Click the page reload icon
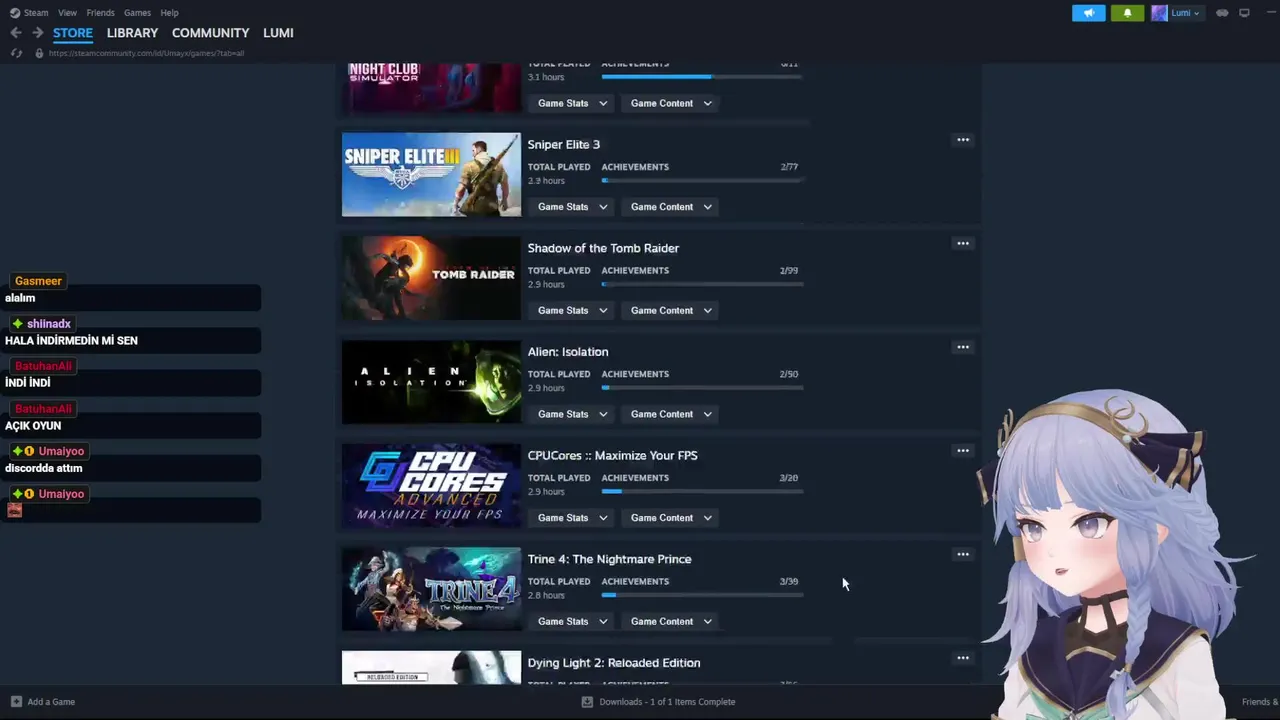1280x720 pixels. pos(16,53)
